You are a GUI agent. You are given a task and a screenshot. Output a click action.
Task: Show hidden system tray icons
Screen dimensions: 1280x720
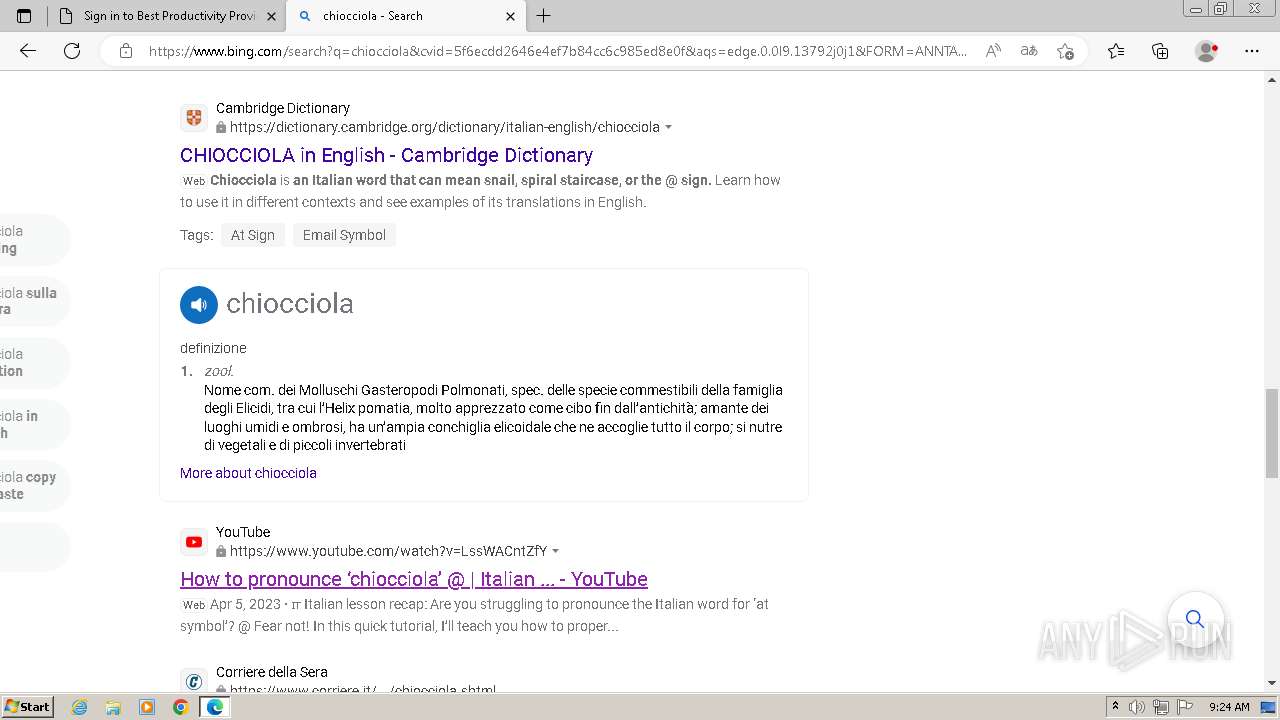click(x=1115, y=707)
